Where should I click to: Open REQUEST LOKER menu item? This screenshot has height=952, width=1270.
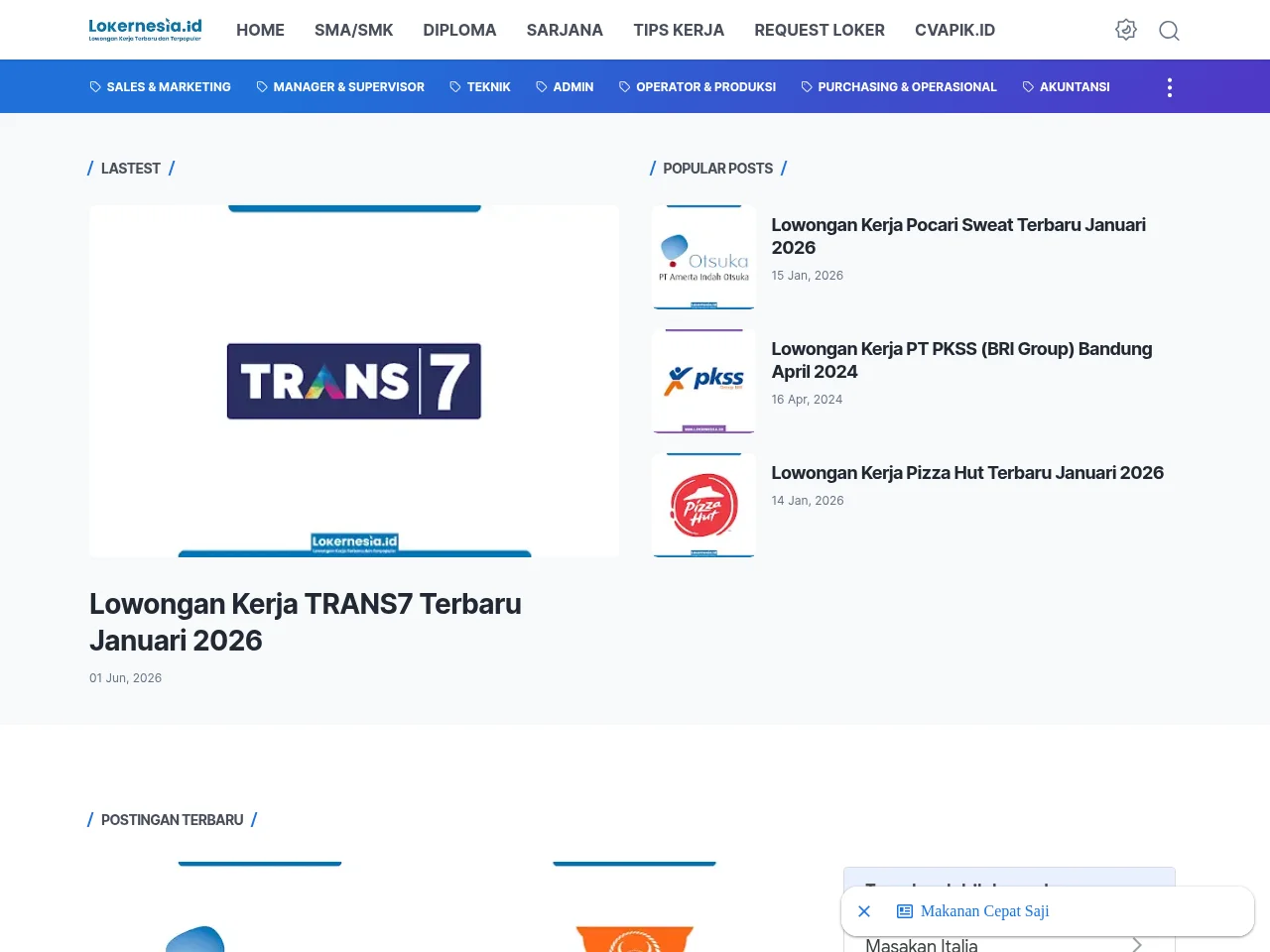pos(820,30)
